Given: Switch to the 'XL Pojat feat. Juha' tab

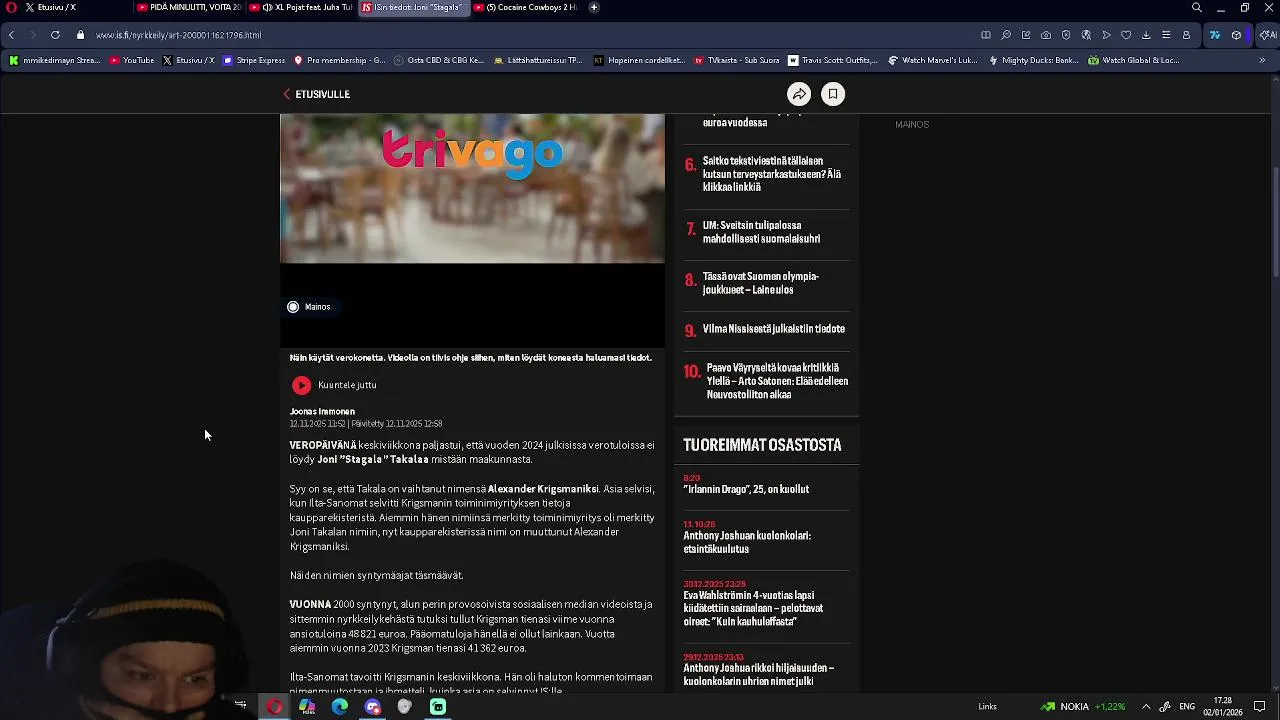Looking at the screenshot, I should click(302, 7).
